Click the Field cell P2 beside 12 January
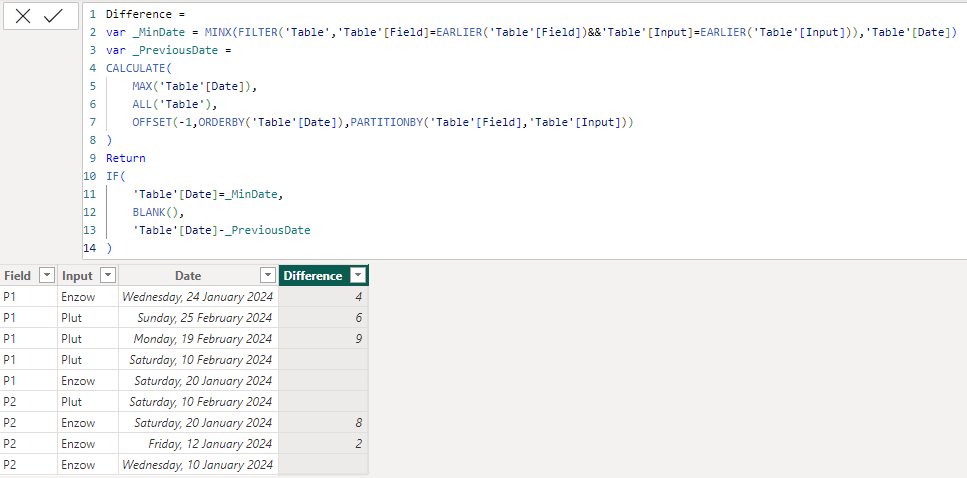967x478 pixels. click(x=28, y=443)
